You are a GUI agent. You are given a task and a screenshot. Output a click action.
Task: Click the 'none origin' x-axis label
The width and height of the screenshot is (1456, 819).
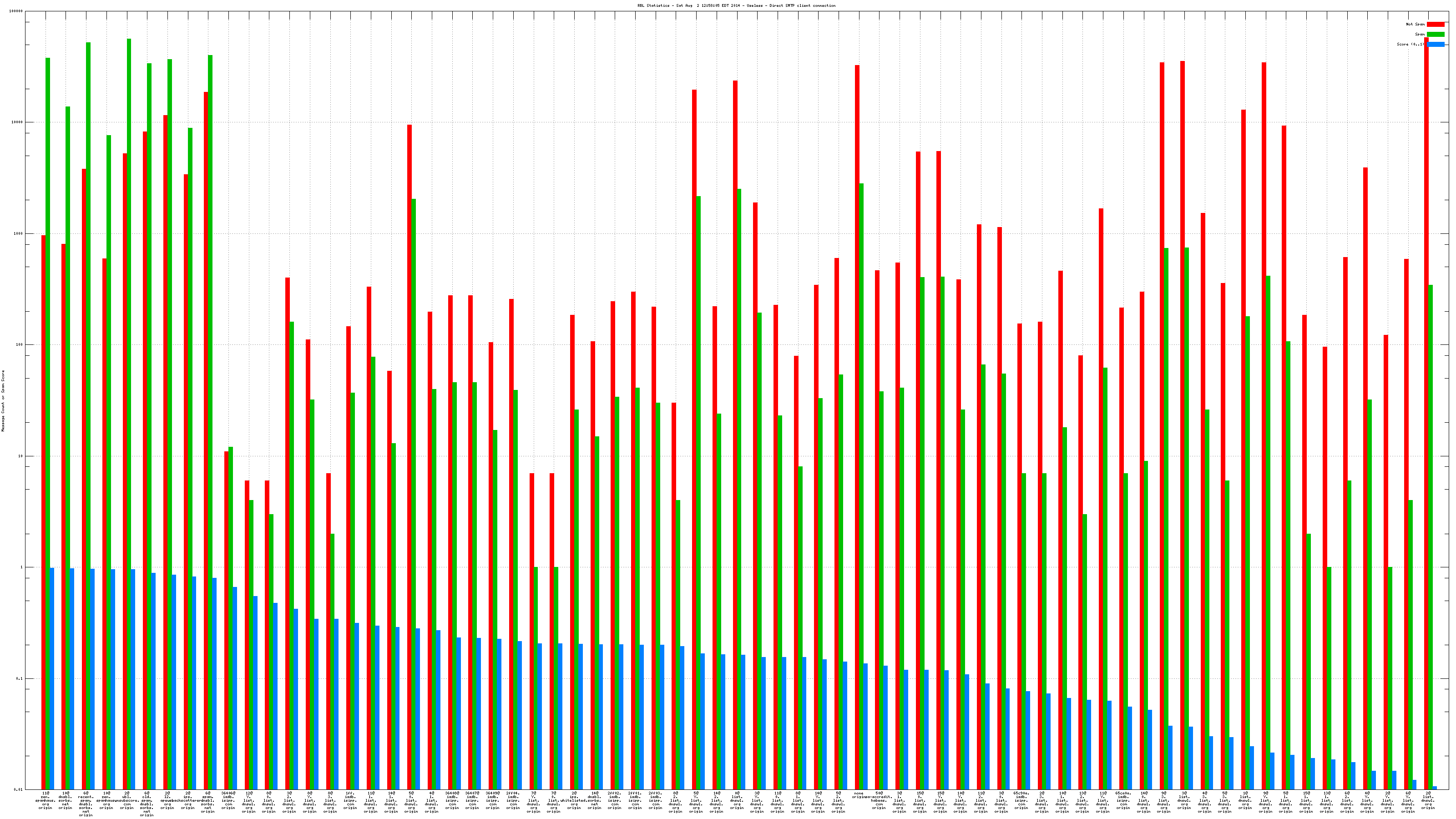(859, 795)
